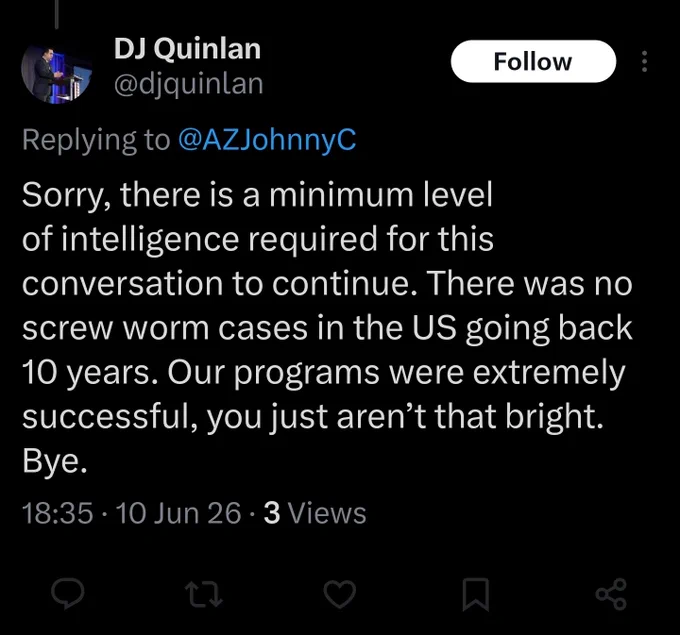Repost this tweet using the retweet icon
Image resolution: width=680 pixels, height=635 pixels.
[204, 595]
